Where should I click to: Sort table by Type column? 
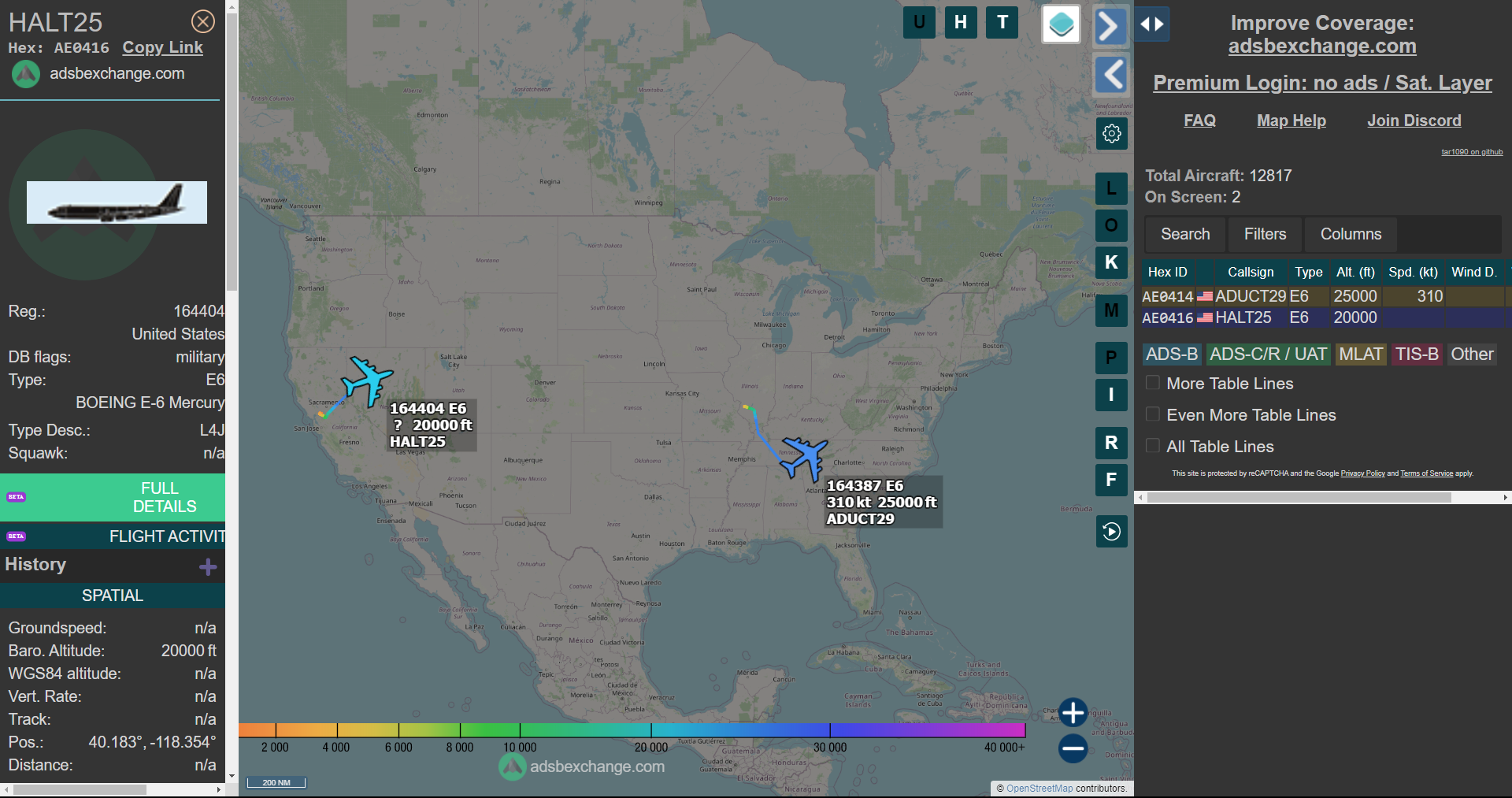1309,272
